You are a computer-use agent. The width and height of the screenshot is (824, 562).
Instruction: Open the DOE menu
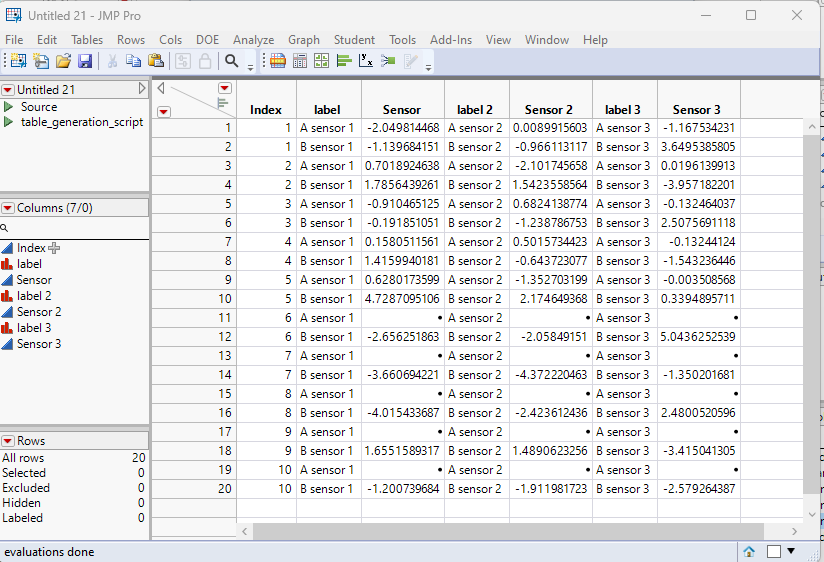pos(208,40)
